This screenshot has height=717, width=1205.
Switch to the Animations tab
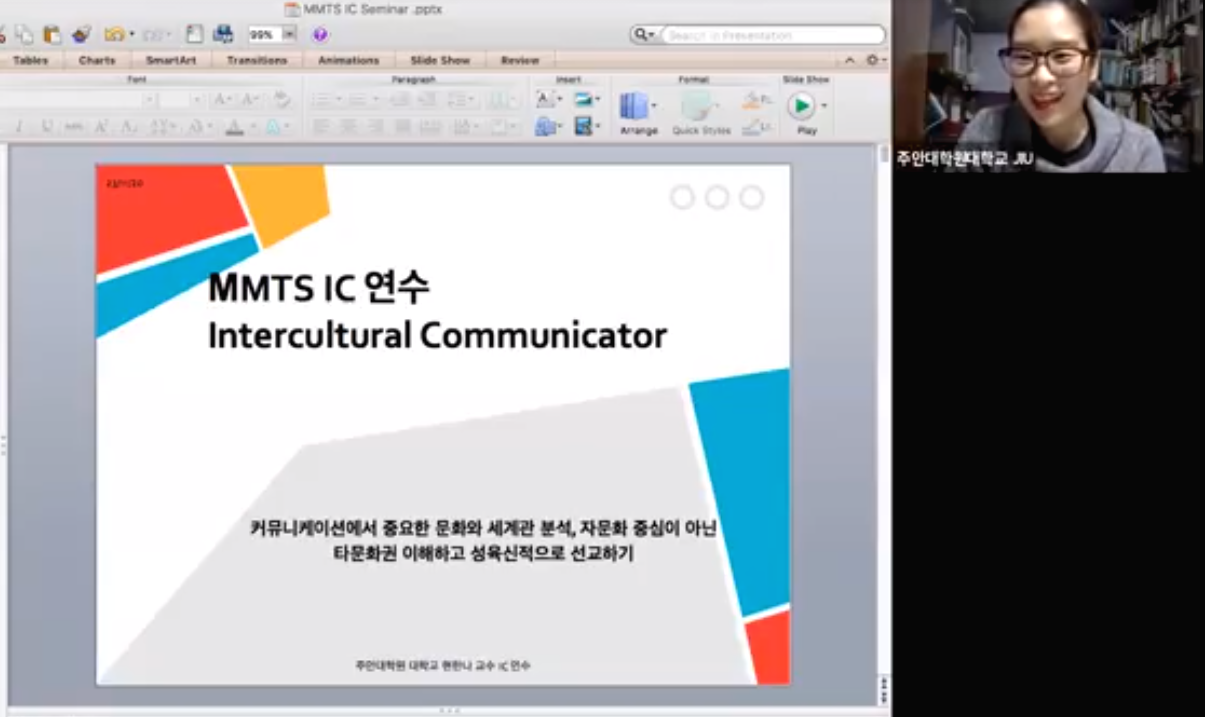point(349,60)
